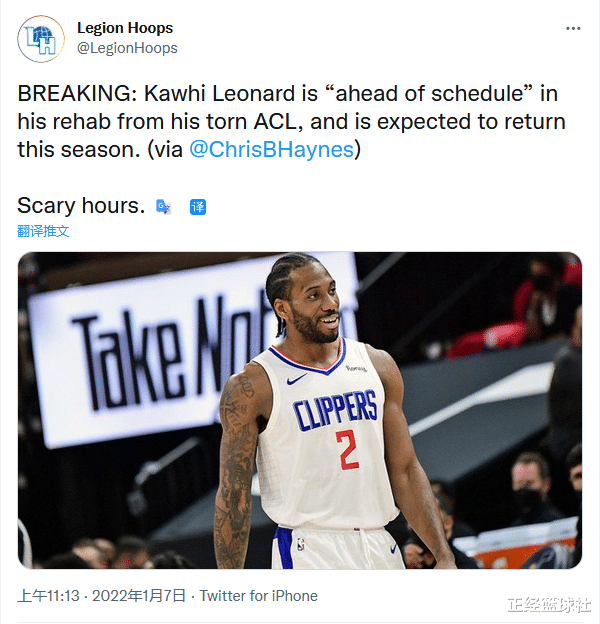Click the CLIPPERS lettering on the jersey

tap(335, 410)
